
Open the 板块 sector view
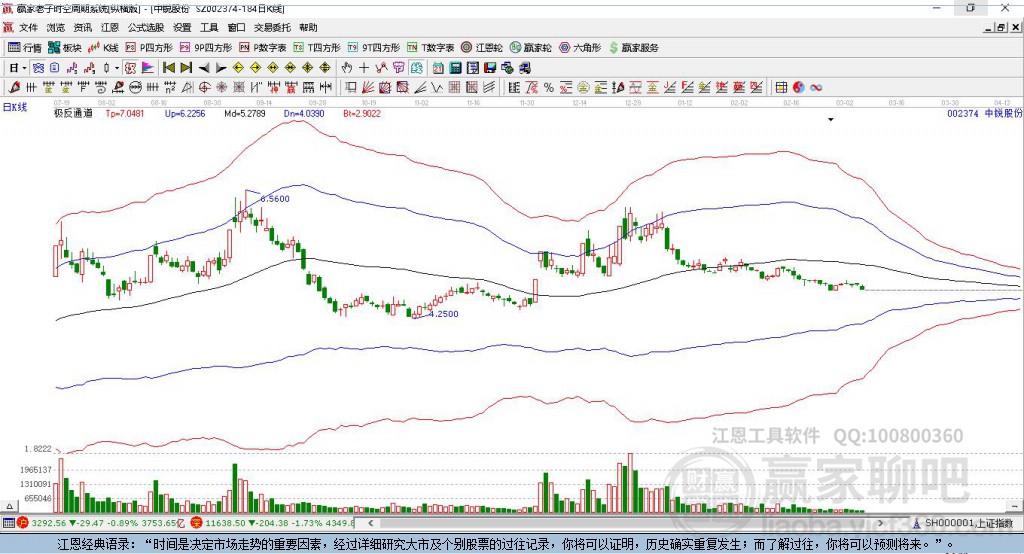[x=65, y=48]
